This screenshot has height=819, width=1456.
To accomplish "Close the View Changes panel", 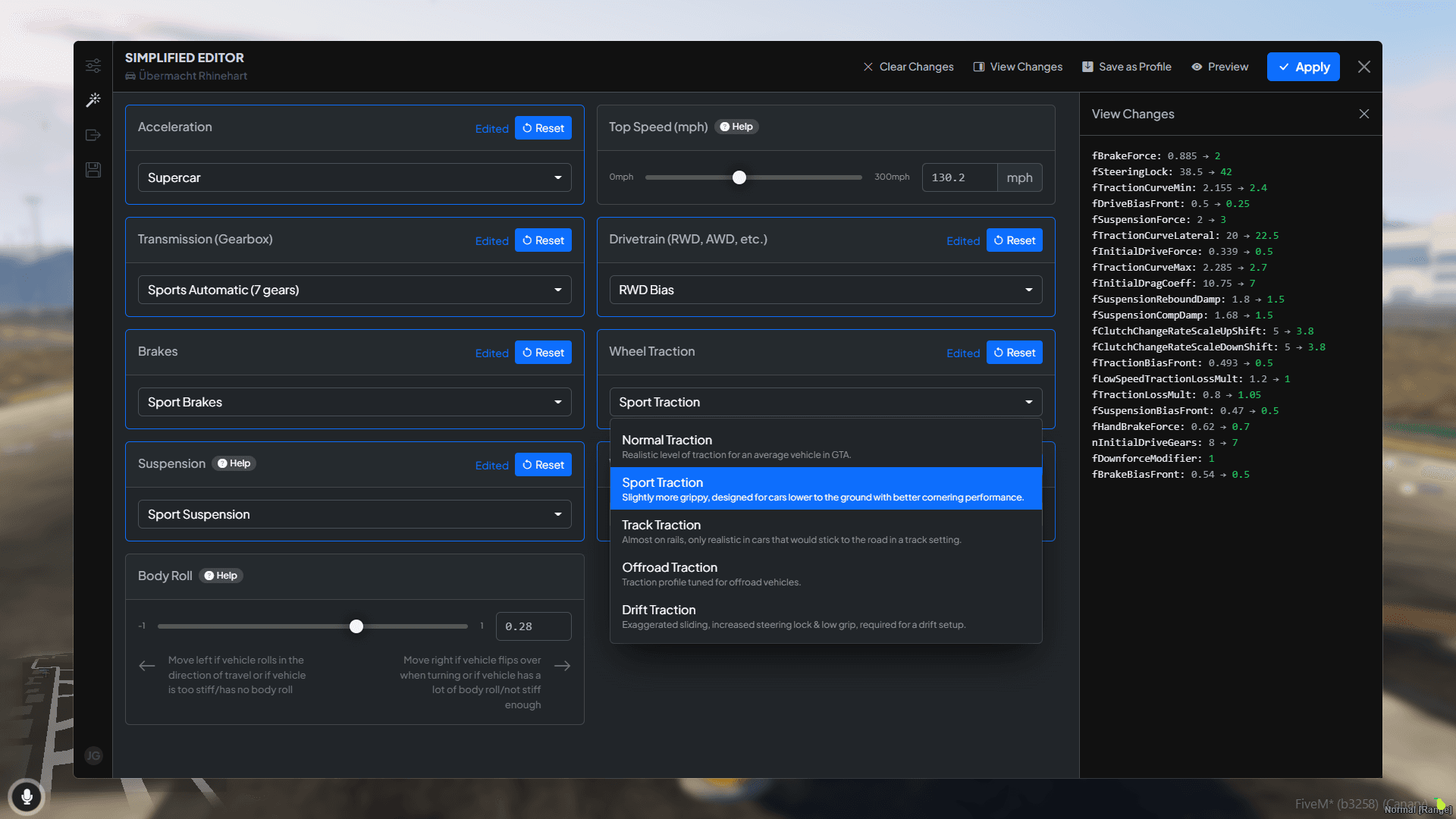I will (x=1363, y=114).
